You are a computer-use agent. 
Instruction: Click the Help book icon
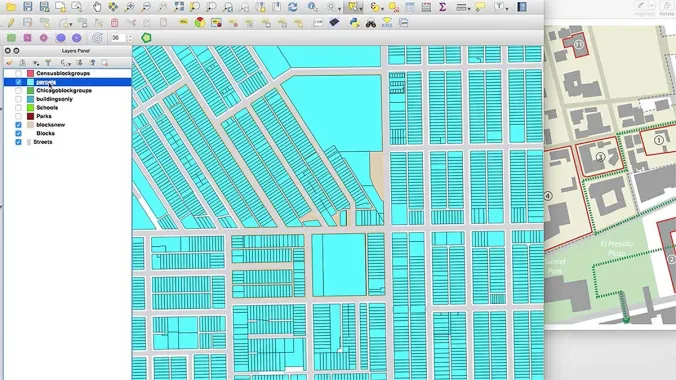click(522, 7)
